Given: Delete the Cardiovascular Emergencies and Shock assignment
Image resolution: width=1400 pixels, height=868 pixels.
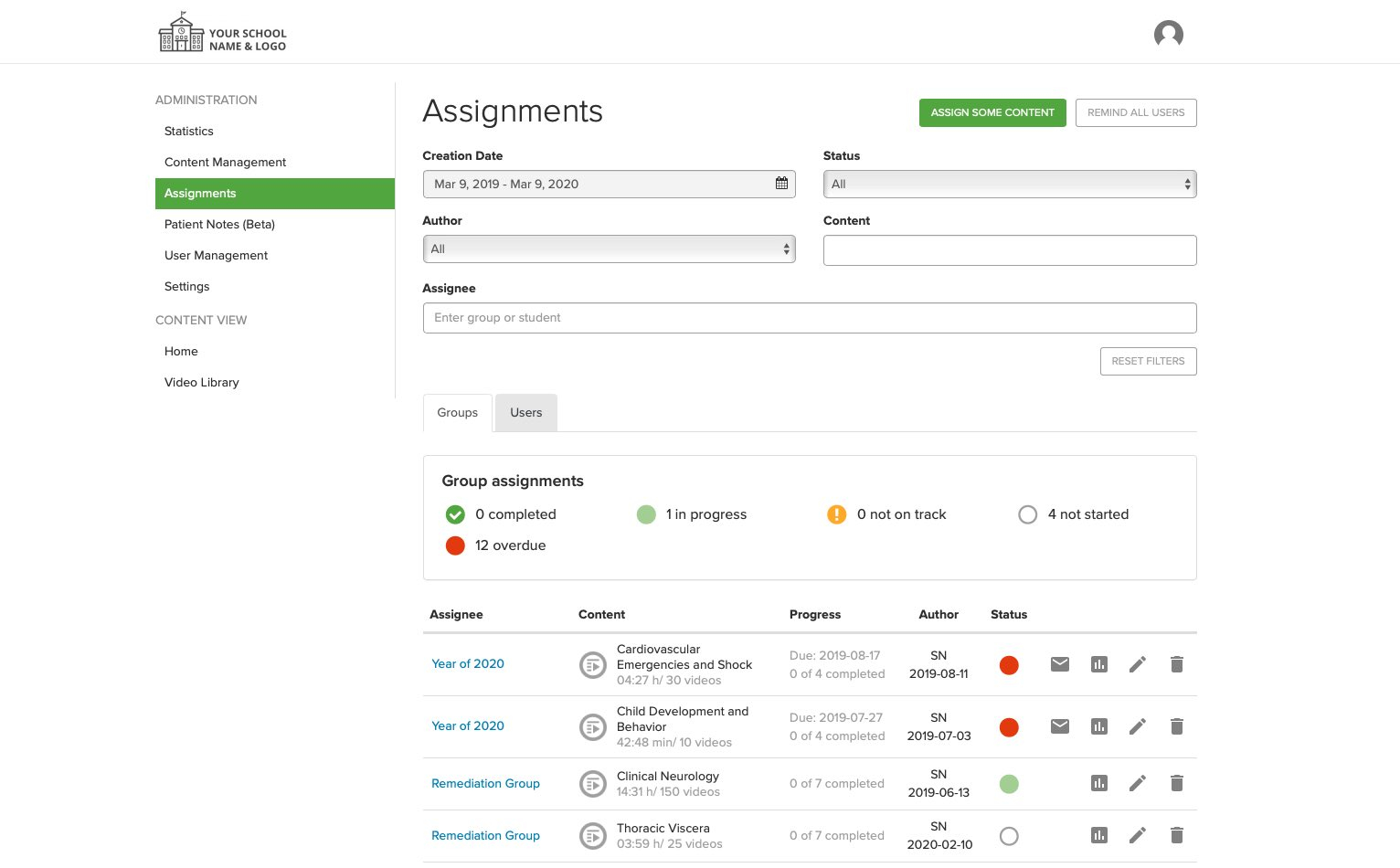Looking at the screenshot, I should pyautogui.click(x=1177, y=664).
